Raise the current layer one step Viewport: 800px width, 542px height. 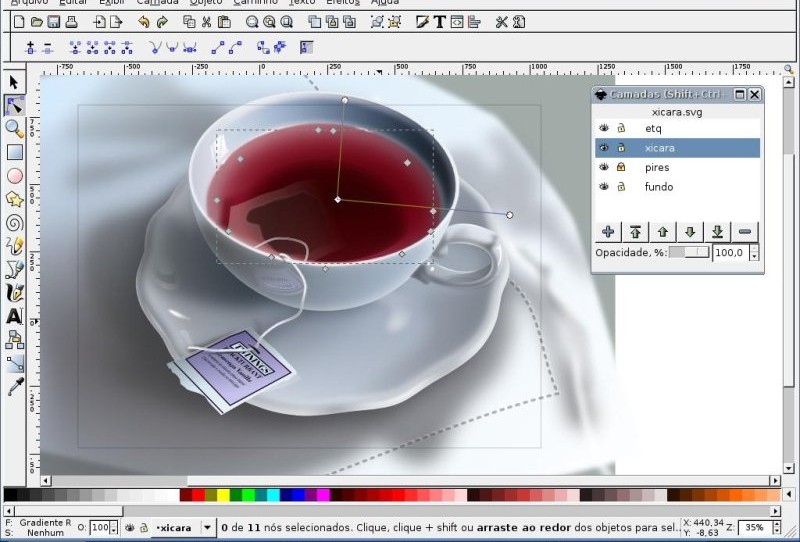click(663, 232)
